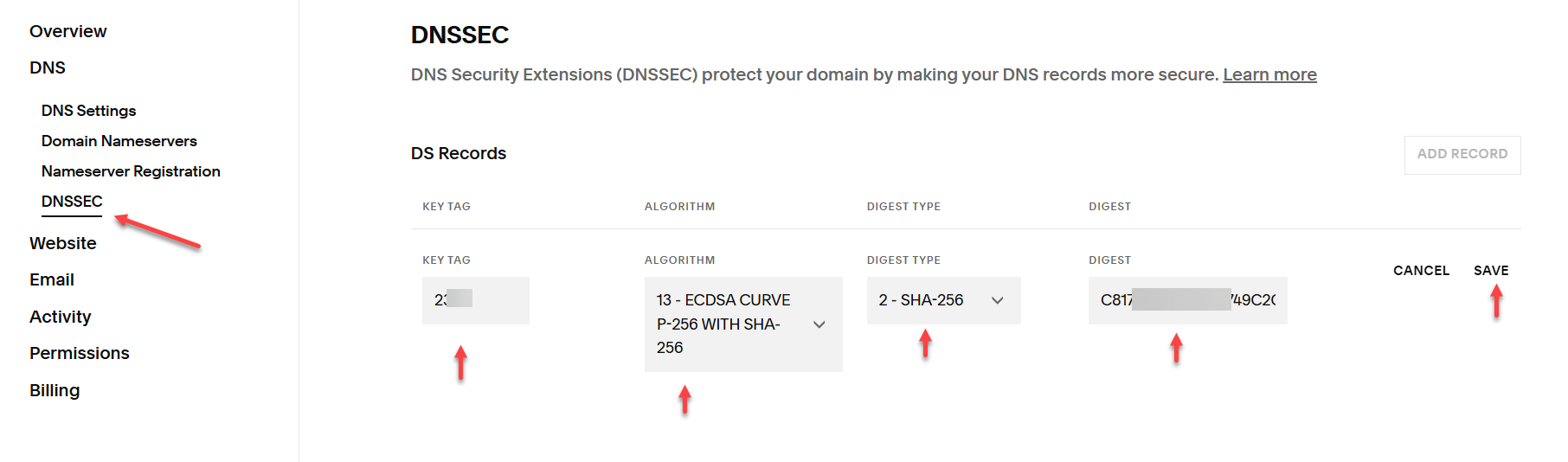Select the DNSSEC sidebar item

72,202
